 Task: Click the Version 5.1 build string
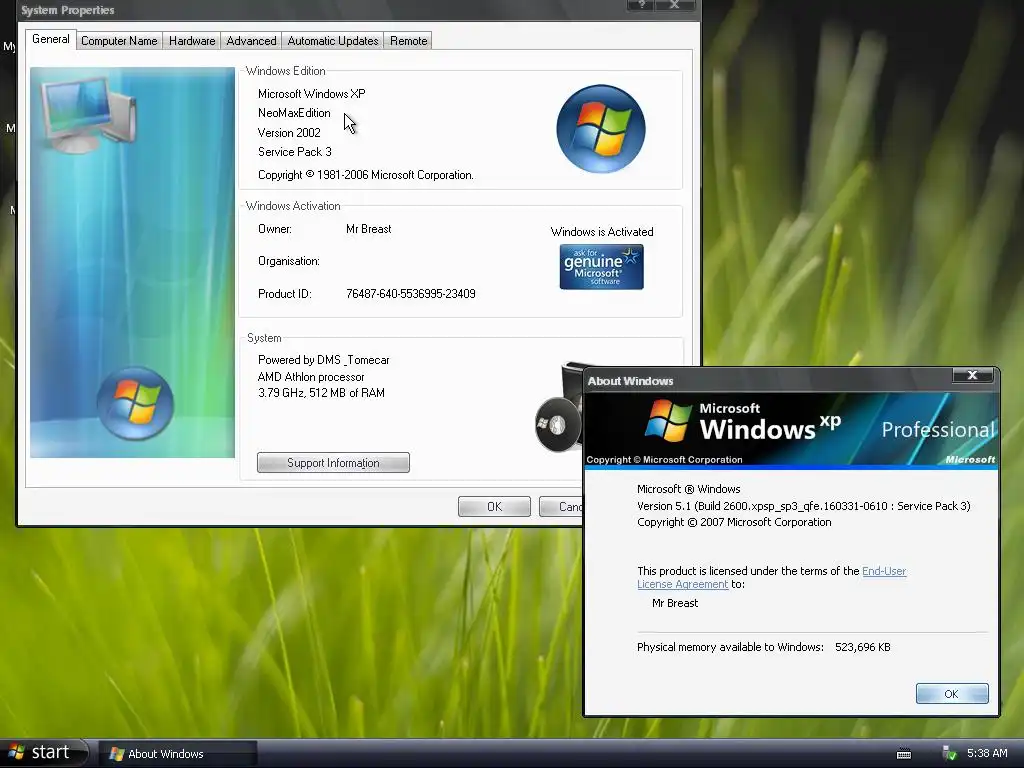click(x=804, y=506)
